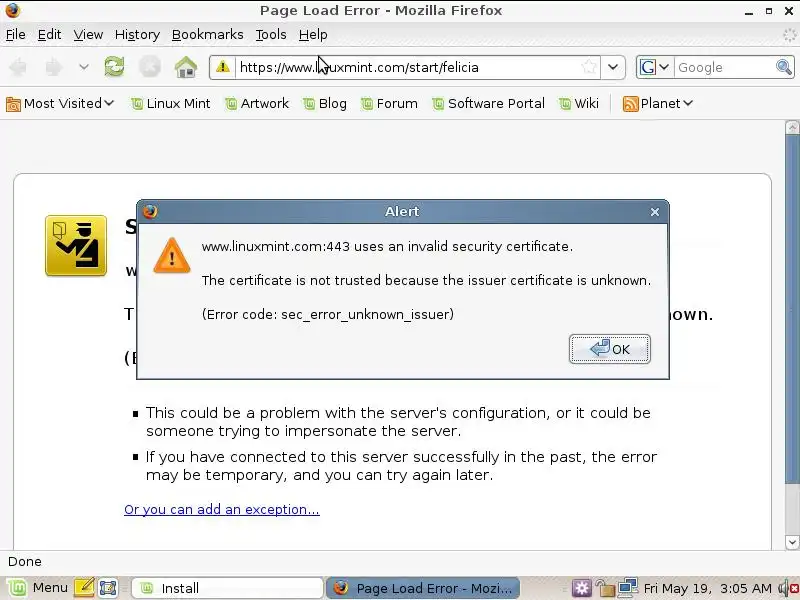
Task: Open the Linux Mint bookmark
Action: [x=170, y=104]
